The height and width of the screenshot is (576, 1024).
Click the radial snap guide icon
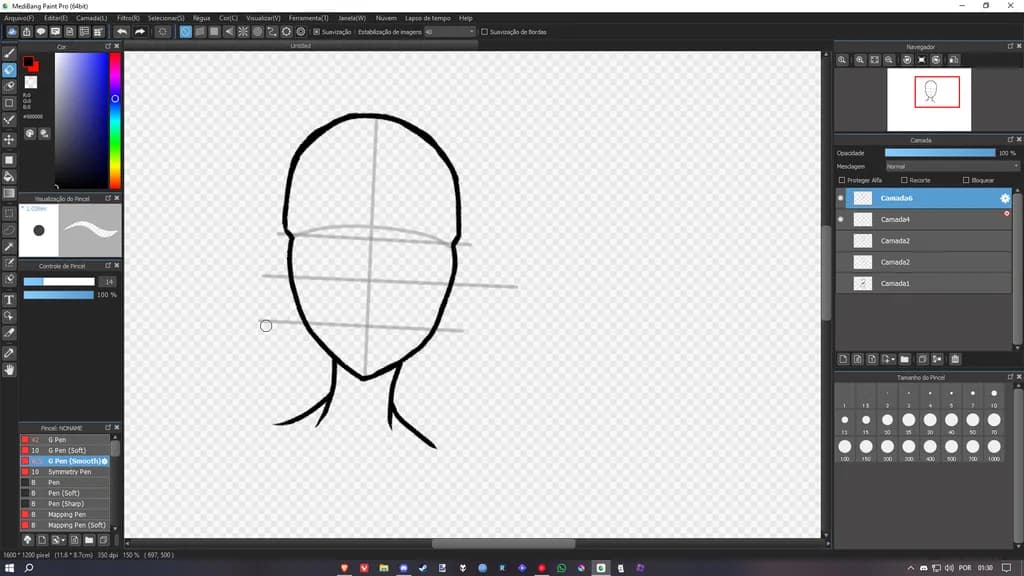pyautogui.click(x=243, y=31)
